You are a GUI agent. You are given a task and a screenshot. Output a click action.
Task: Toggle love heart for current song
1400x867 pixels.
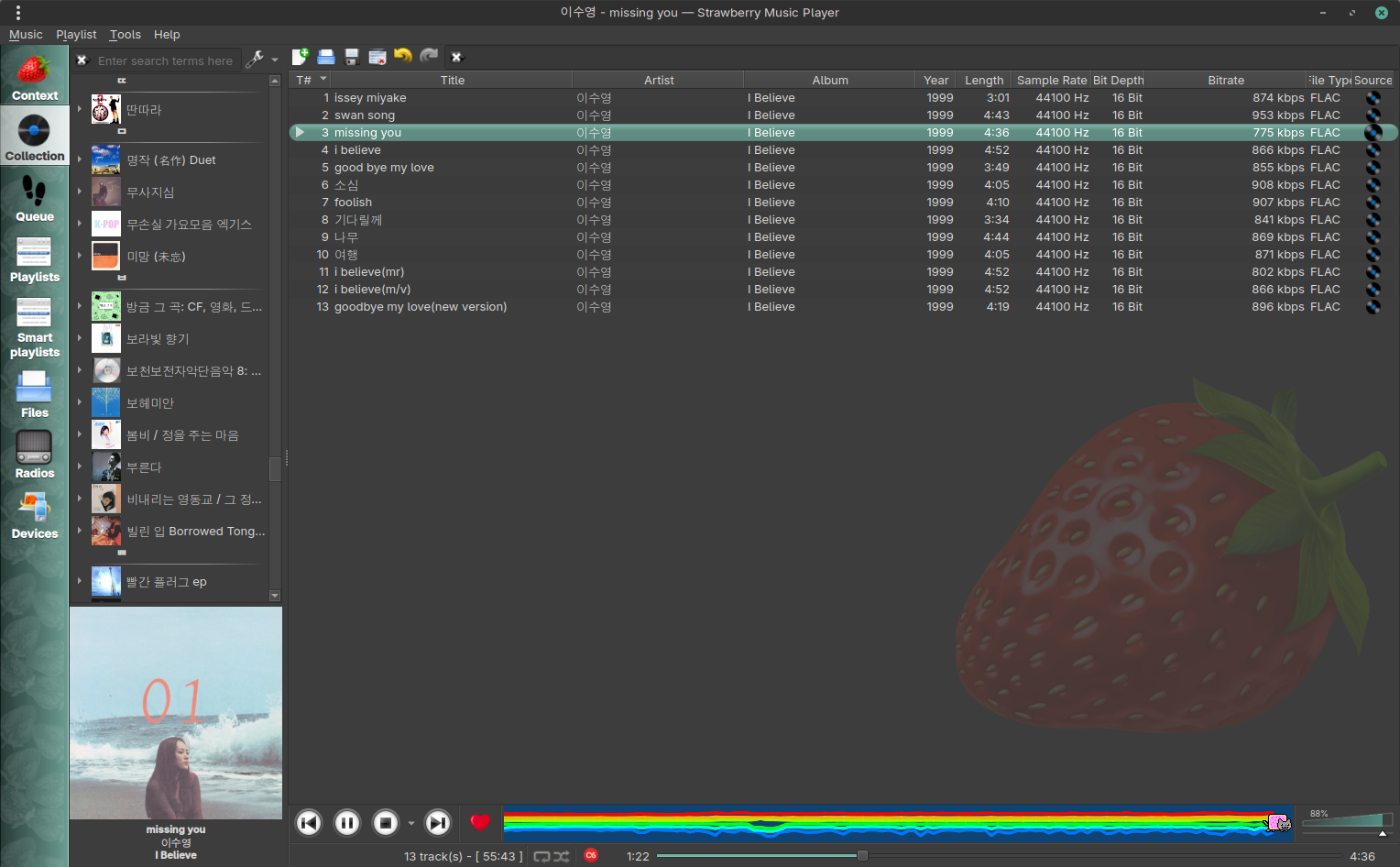pos(480,823)
